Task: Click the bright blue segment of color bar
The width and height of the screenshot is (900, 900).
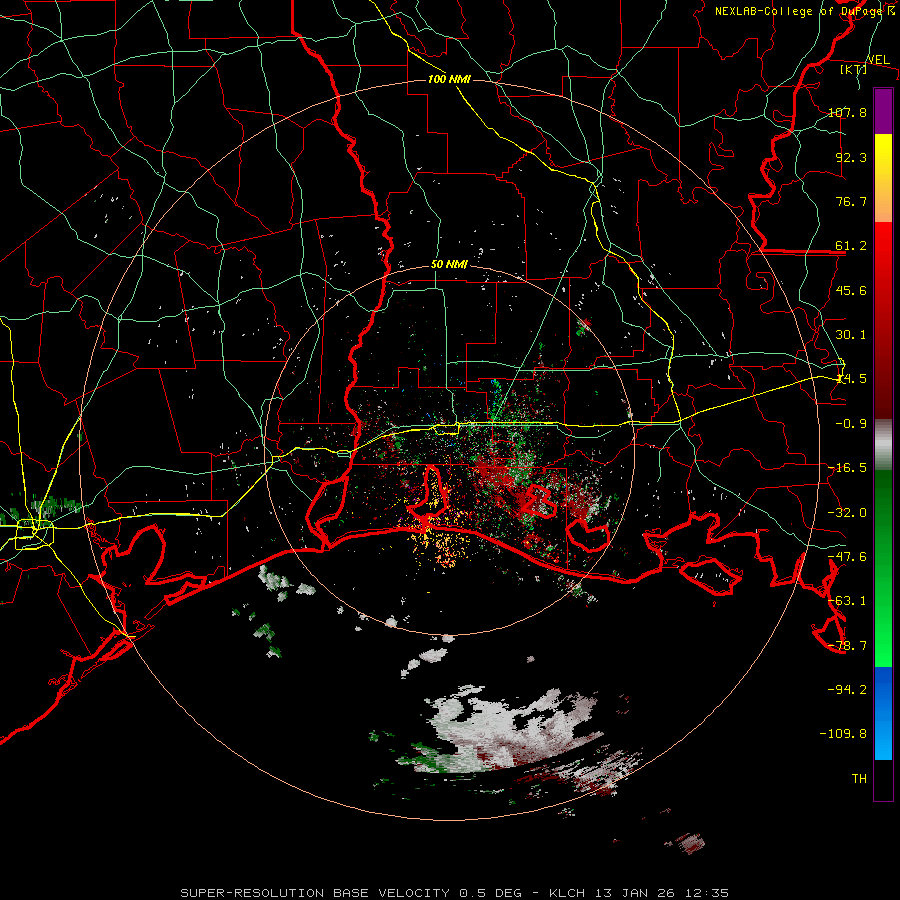Action: click(883, 713)
